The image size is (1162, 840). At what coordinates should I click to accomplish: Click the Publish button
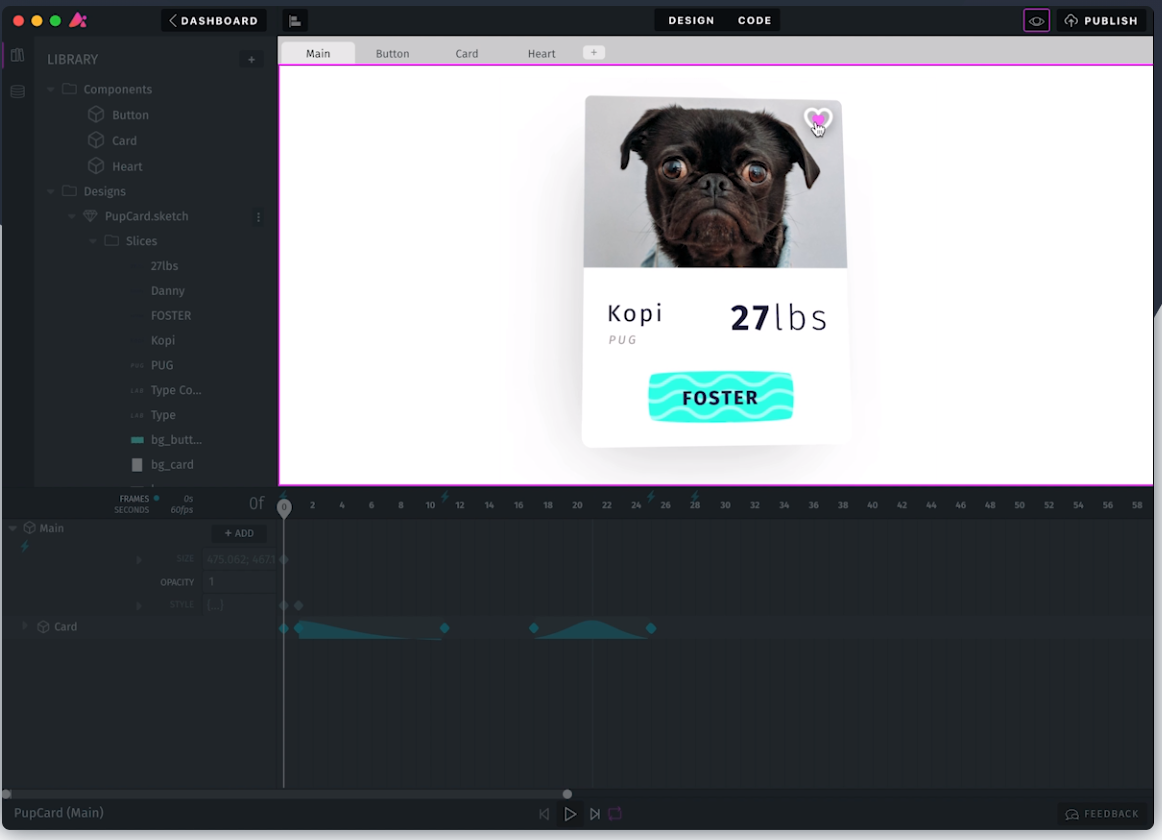1101,21
